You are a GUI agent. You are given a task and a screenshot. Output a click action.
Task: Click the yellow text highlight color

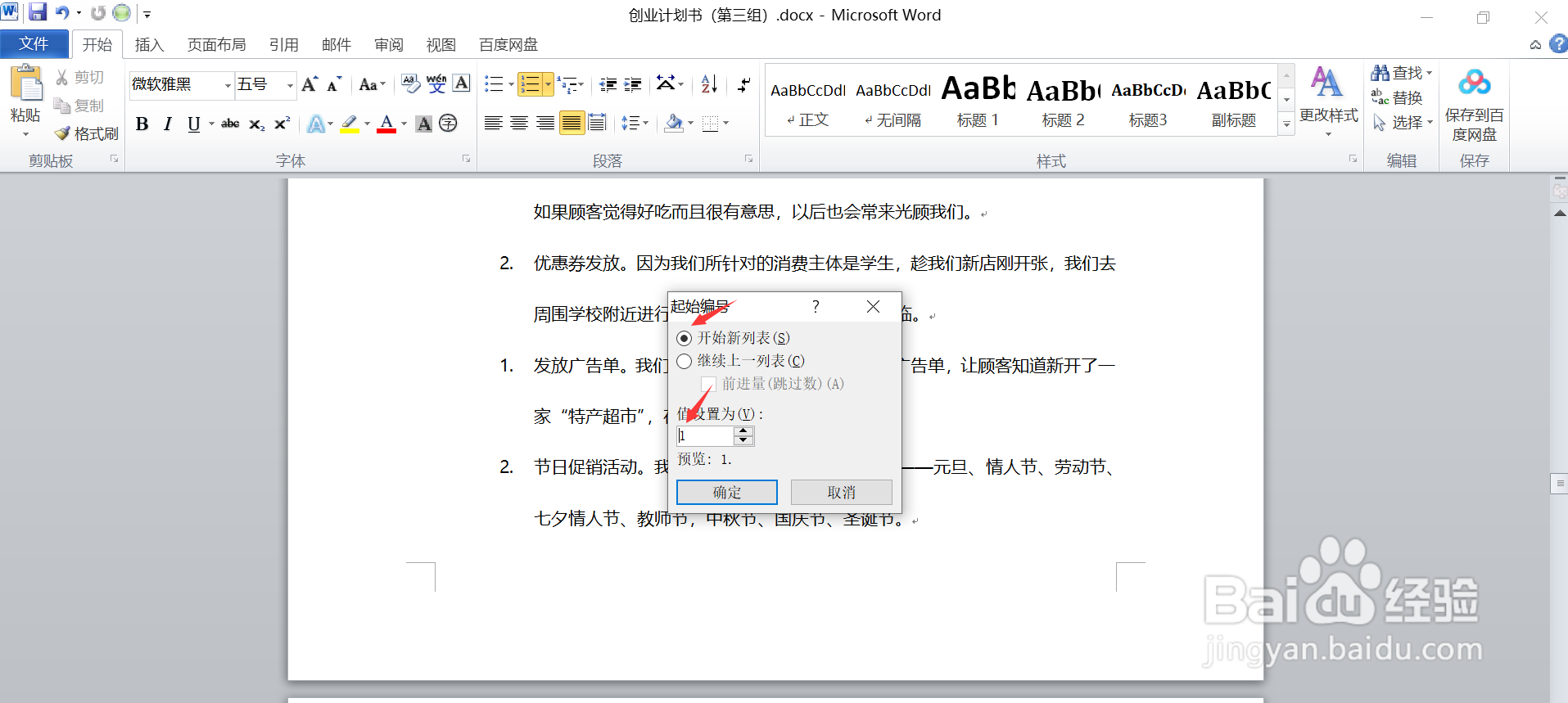(350, 124)
